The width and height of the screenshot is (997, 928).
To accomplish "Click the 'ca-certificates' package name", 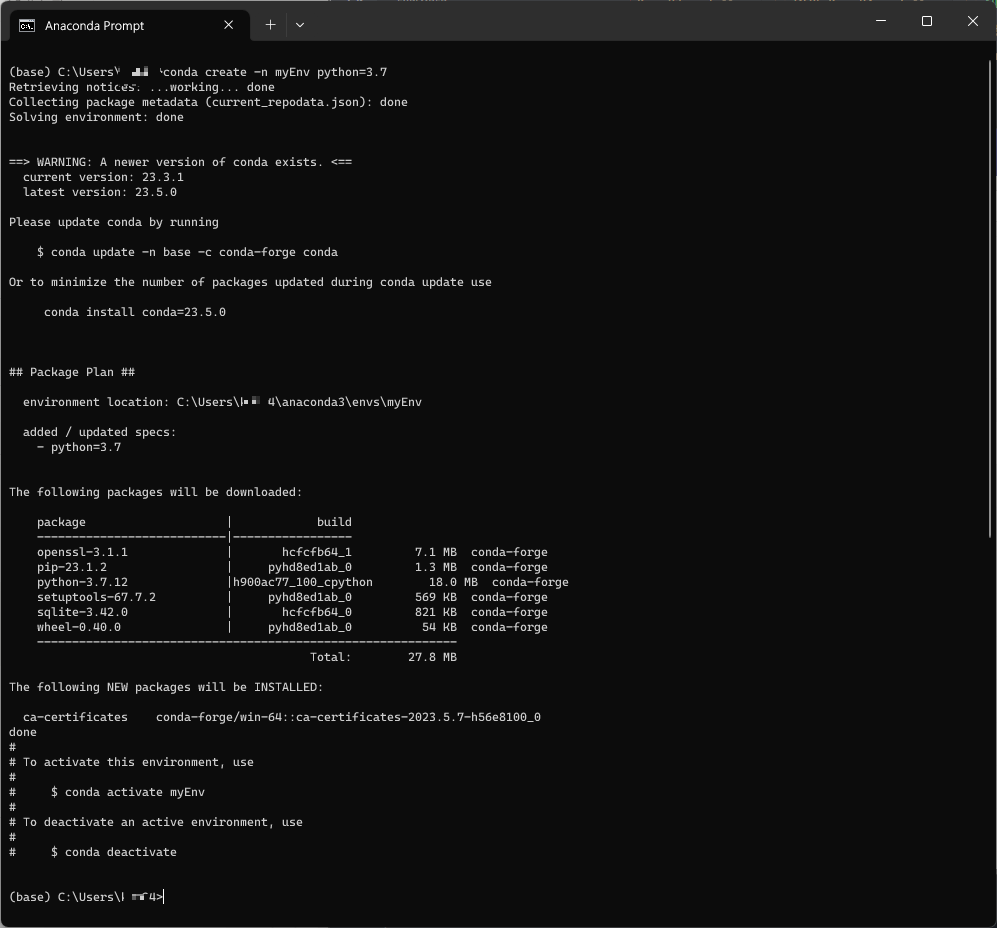I will coord(75,717).
